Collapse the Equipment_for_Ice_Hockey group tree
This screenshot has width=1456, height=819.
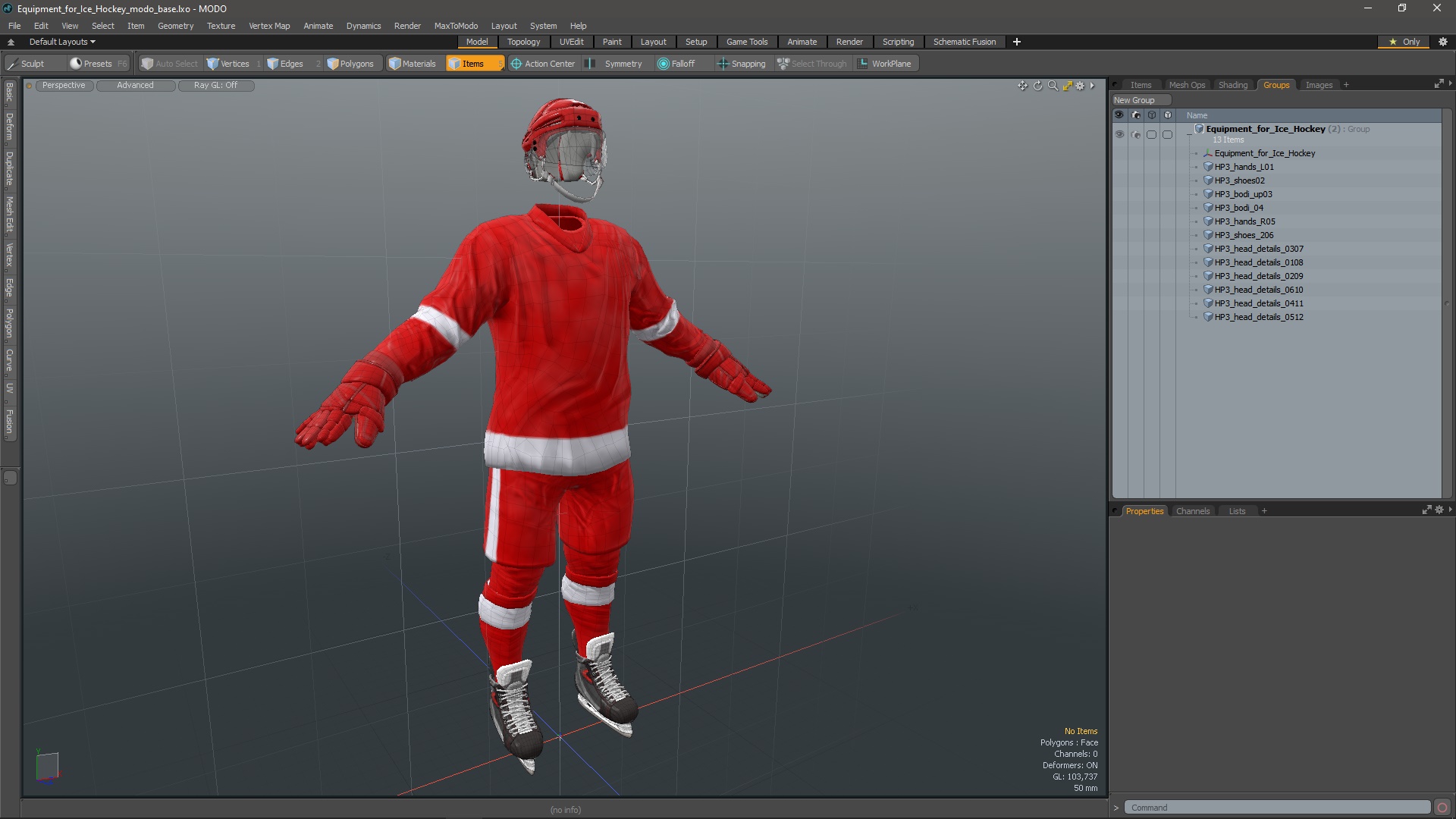[x=1189, y=133]
